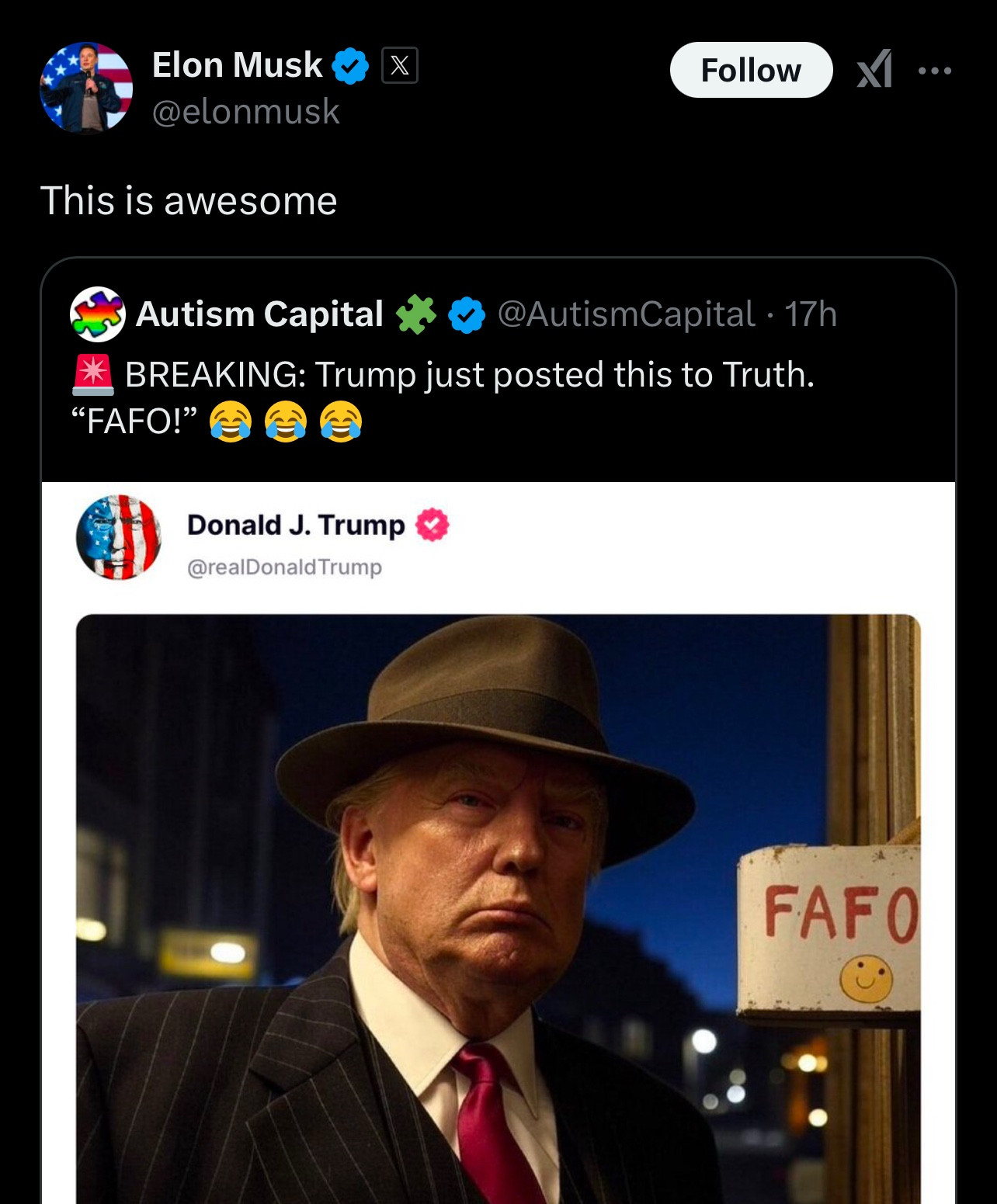Open the three-dot more options menu
Image resolution: width=997 pixels, height=1204 pixels.
click(934, 71)
